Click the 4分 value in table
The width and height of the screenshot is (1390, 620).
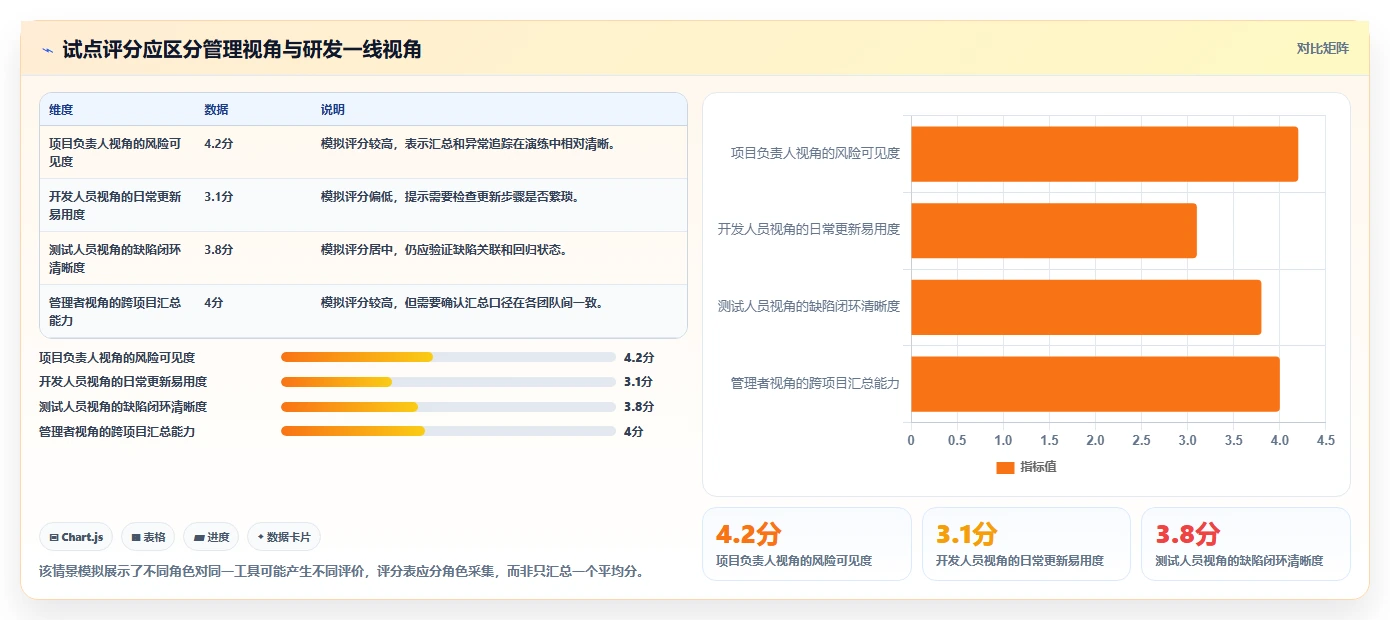pos(214,302)
